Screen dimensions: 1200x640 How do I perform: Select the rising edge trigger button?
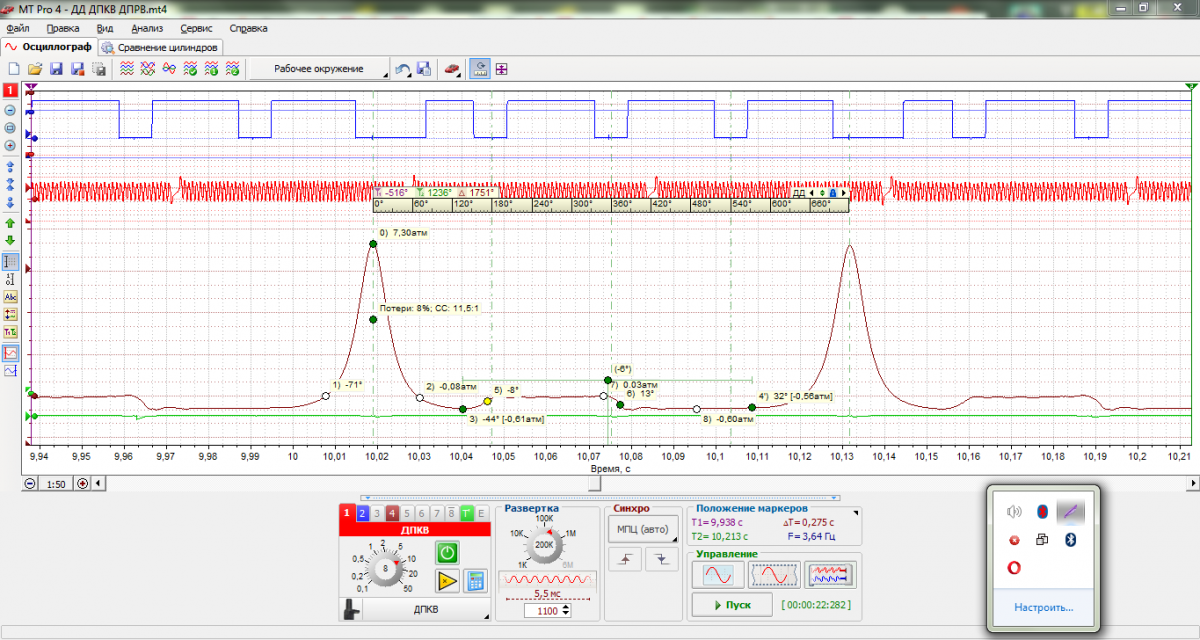click(627, 560)
